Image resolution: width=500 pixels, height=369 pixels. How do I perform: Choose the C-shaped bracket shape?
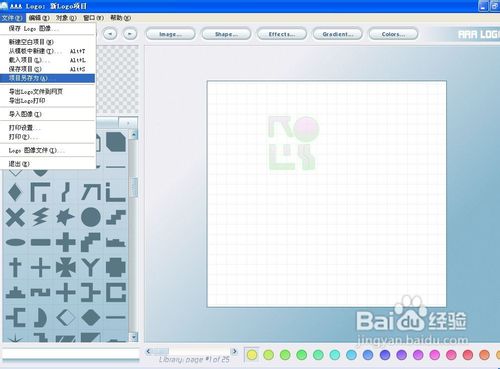point(116,292)
